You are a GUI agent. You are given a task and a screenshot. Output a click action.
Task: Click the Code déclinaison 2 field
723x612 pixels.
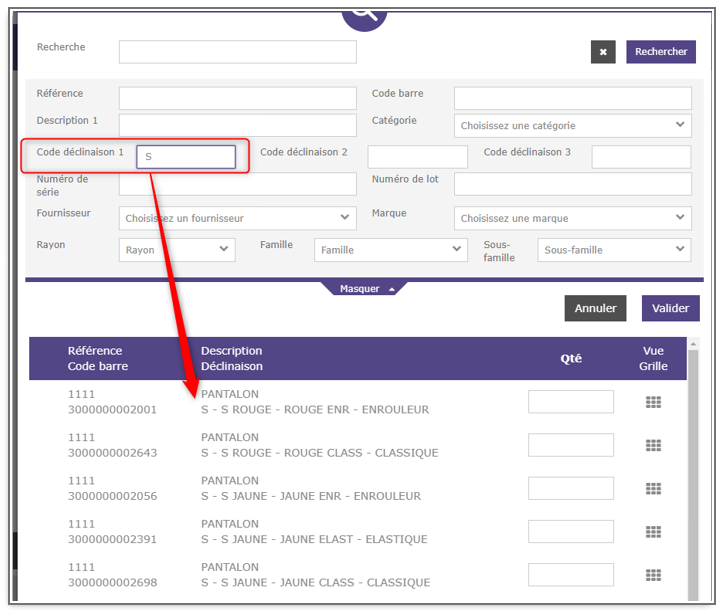point(417,157)
